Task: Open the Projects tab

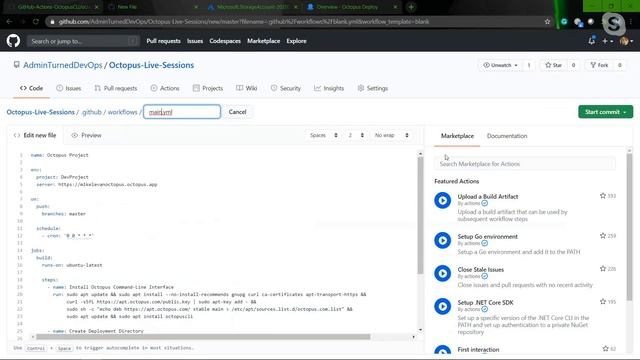Action: coord(208,88)
